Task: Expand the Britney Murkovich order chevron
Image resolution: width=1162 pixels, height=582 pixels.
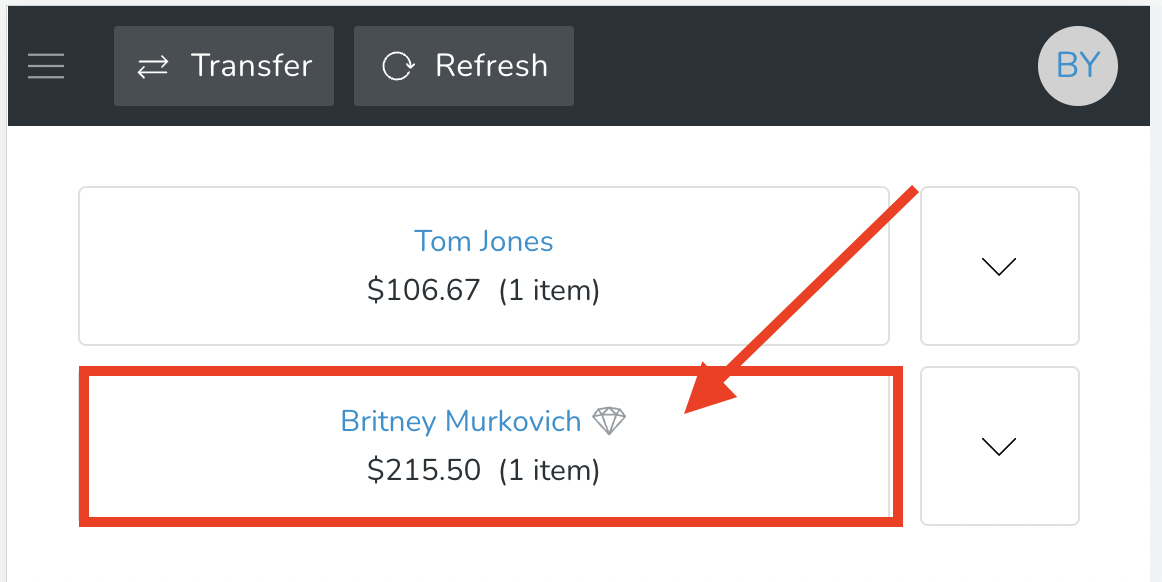Action: pos(999,446)
